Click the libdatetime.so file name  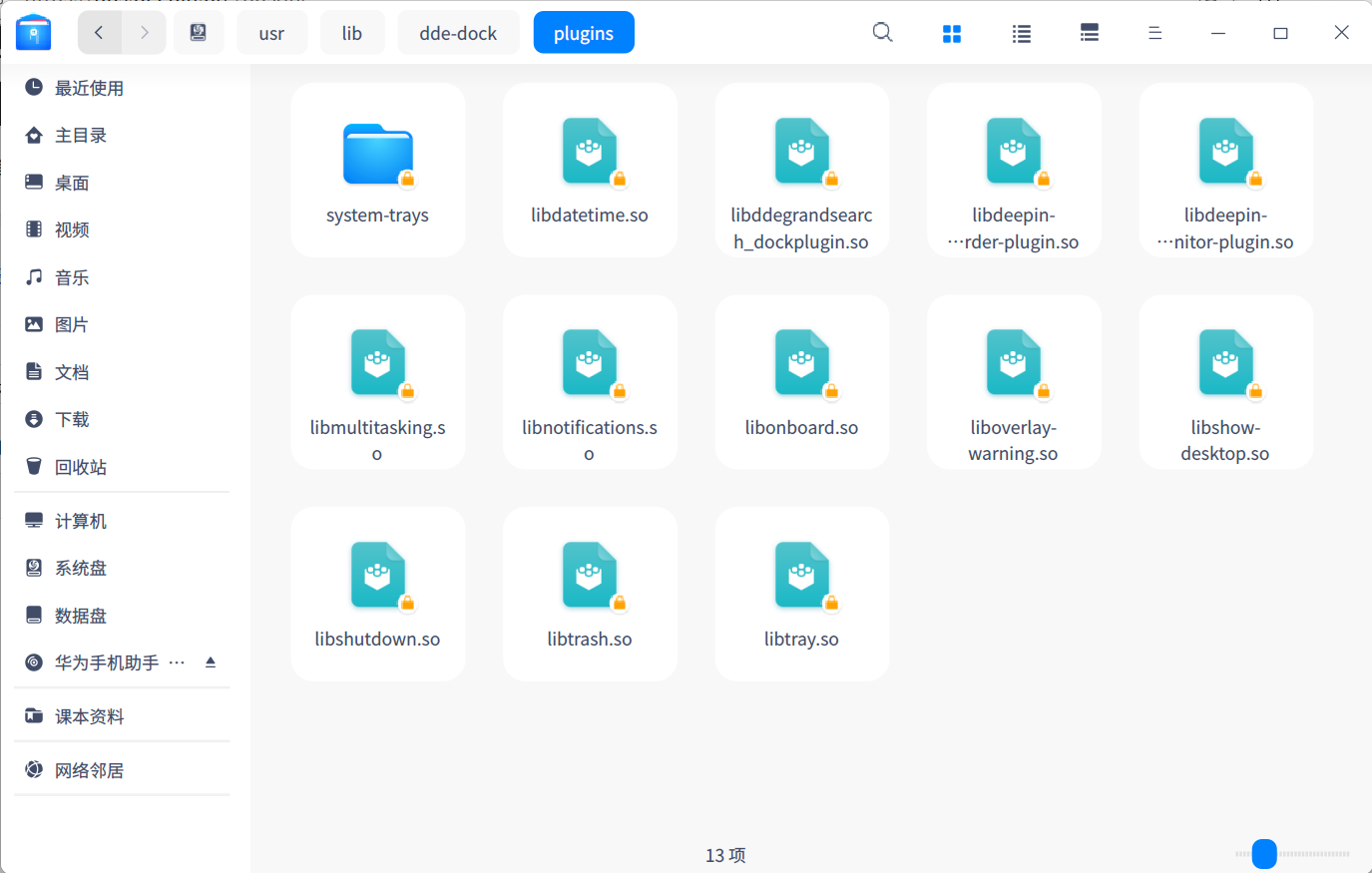coord(590,216)
